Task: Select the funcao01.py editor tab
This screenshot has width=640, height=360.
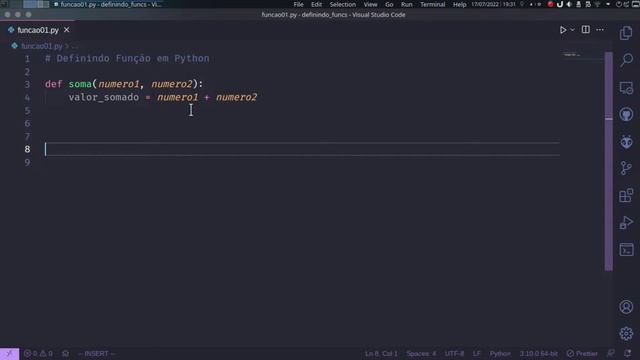Action: tap(38, 30)
